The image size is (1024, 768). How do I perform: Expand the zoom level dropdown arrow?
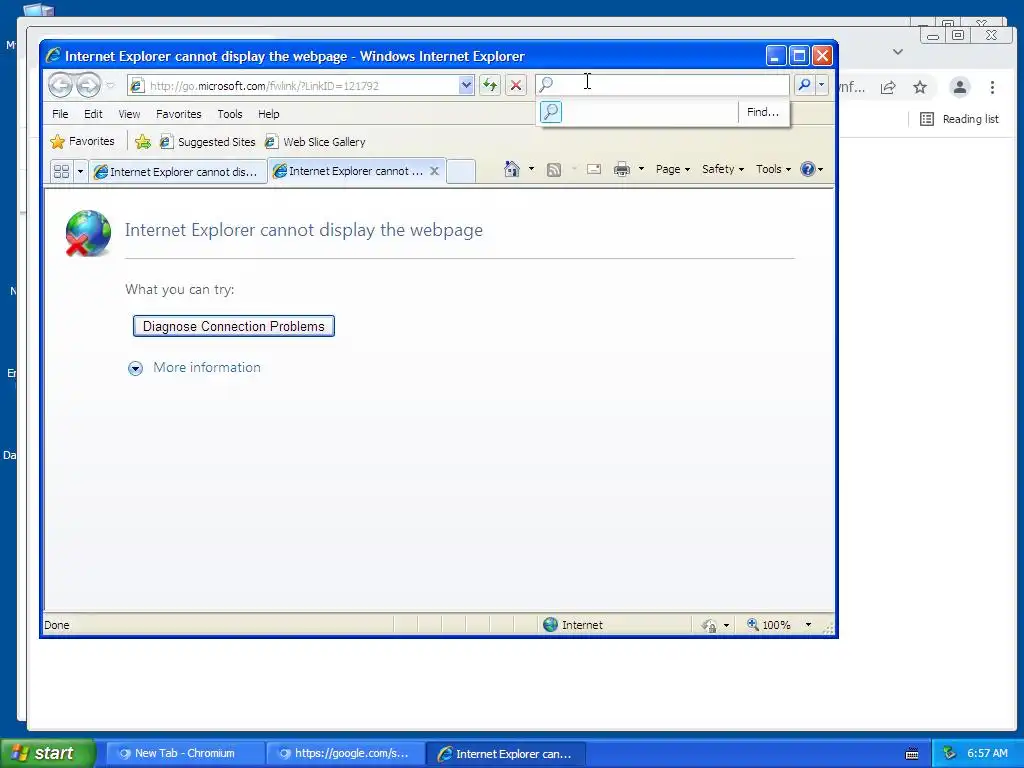[808, 625]
